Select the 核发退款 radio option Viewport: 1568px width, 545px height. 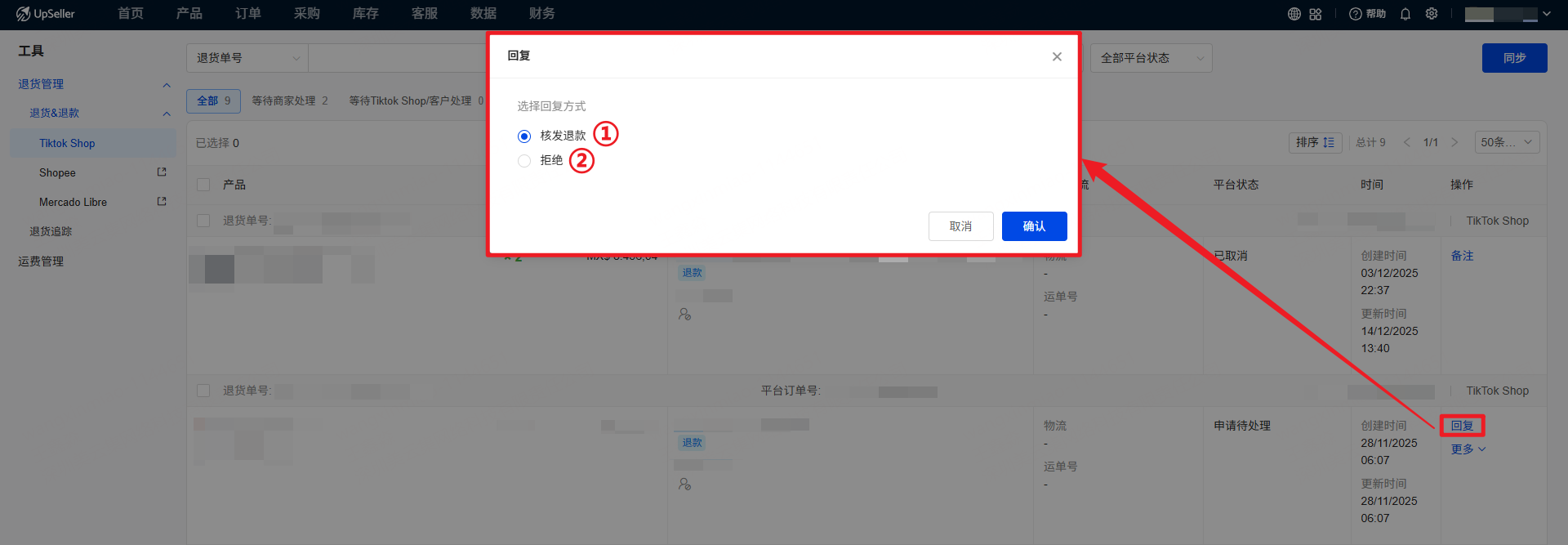pos(524,136)
